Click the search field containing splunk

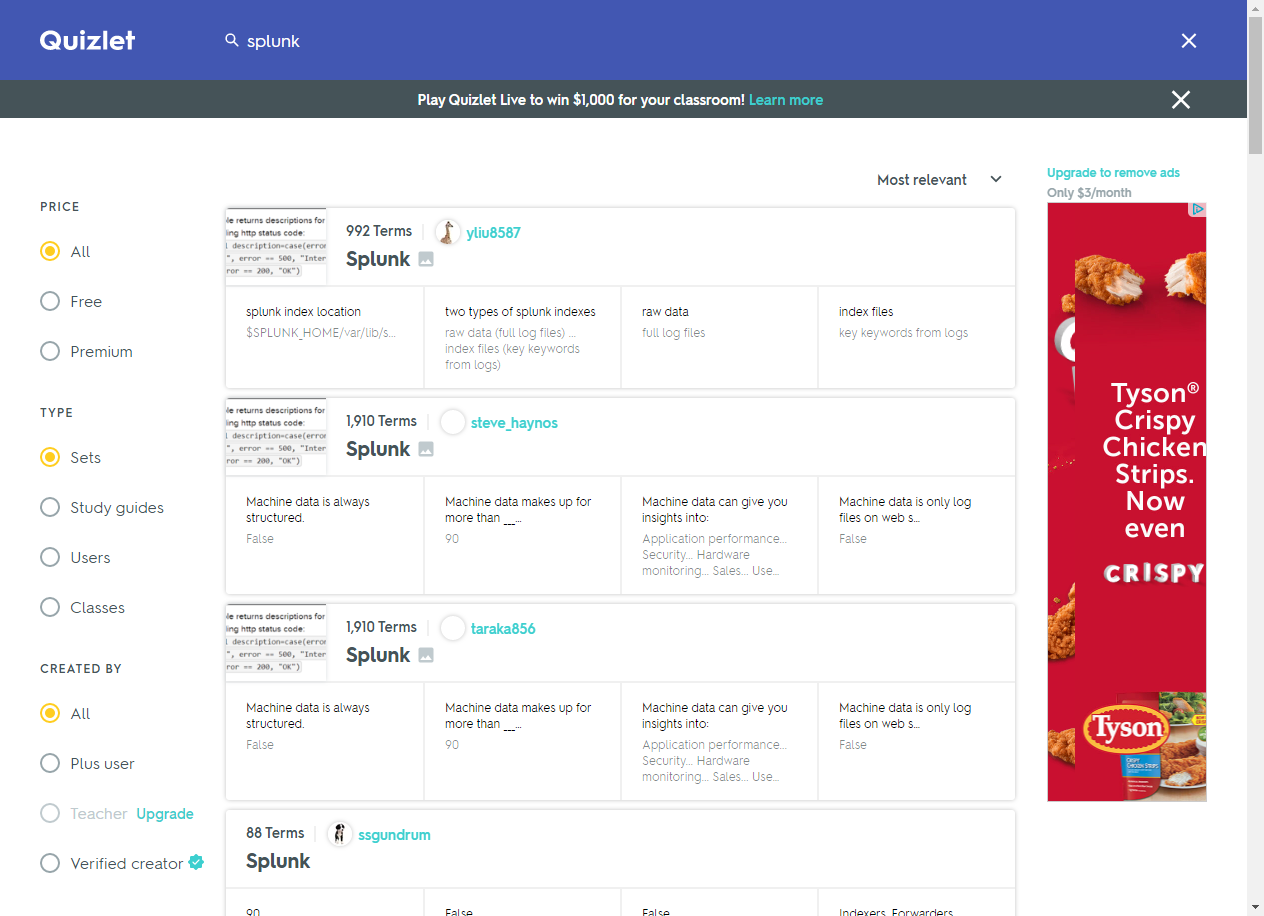click(700, 41)
